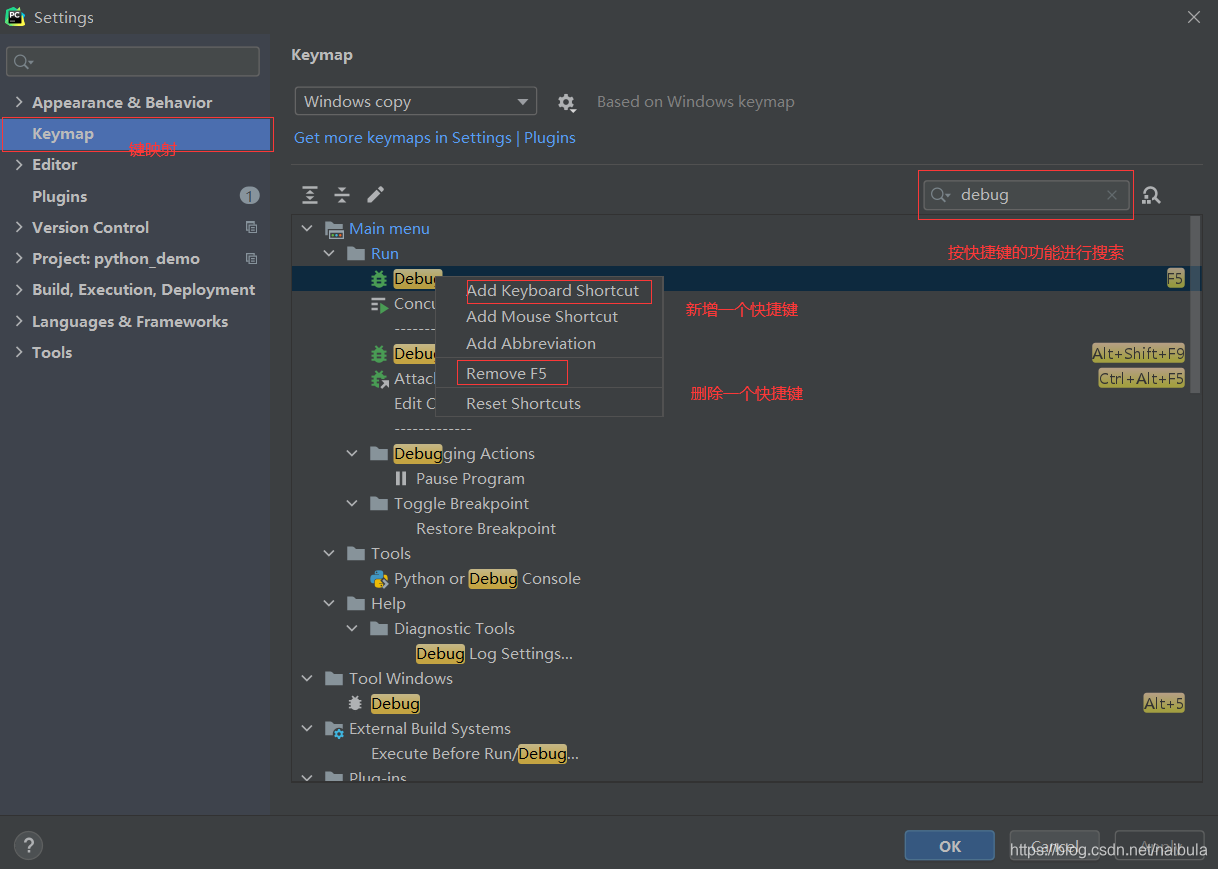Choose Add Mouse Shortcut from context menu
Screen dimensions: 1218x869
click(549, 317)
